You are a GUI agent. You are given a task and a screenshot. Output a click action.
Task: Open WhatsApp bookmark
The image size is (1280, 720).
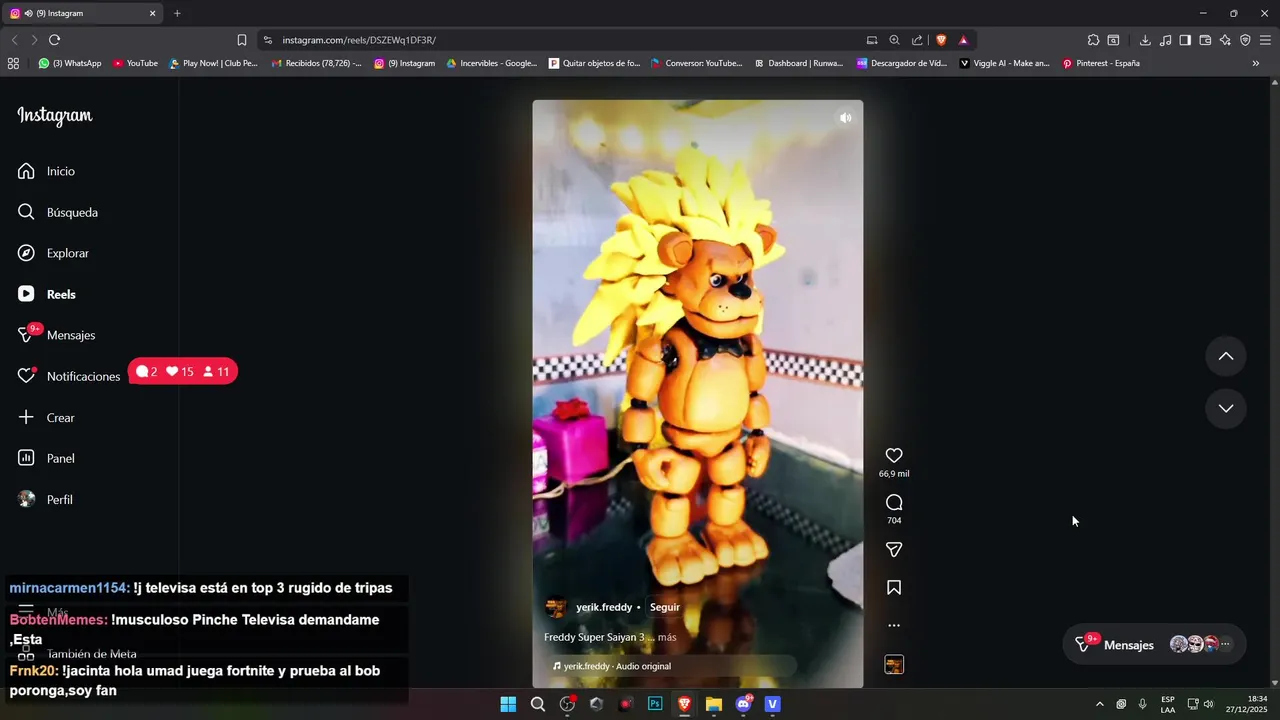point(70,63)
